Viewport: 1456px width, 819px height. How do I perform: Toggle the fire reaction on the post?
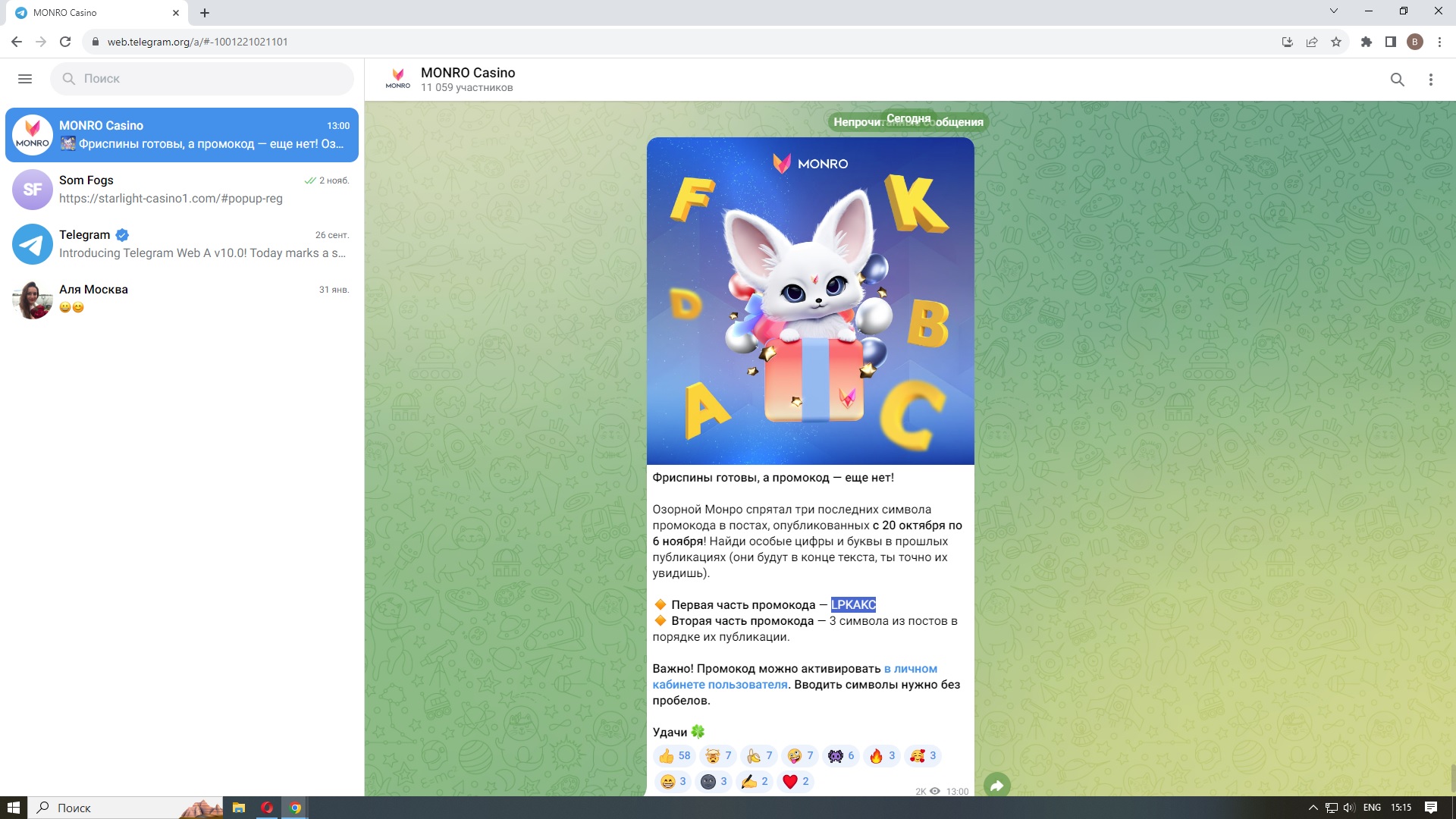click(883, 756)
